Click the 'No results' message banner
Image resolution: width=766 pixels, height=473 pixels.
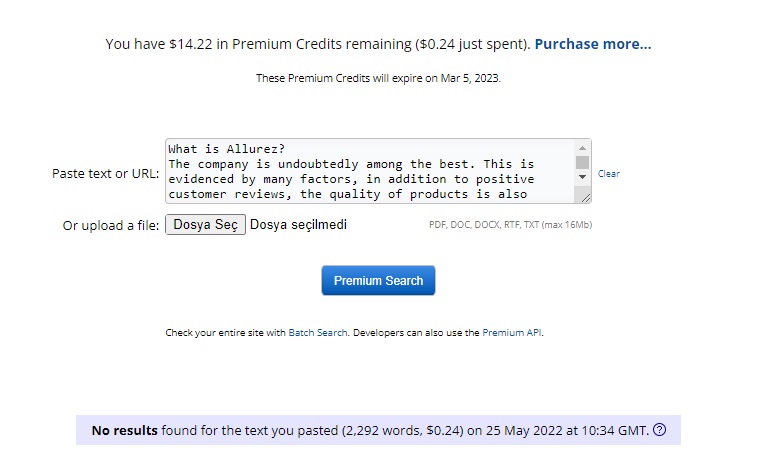coord(378,430)
